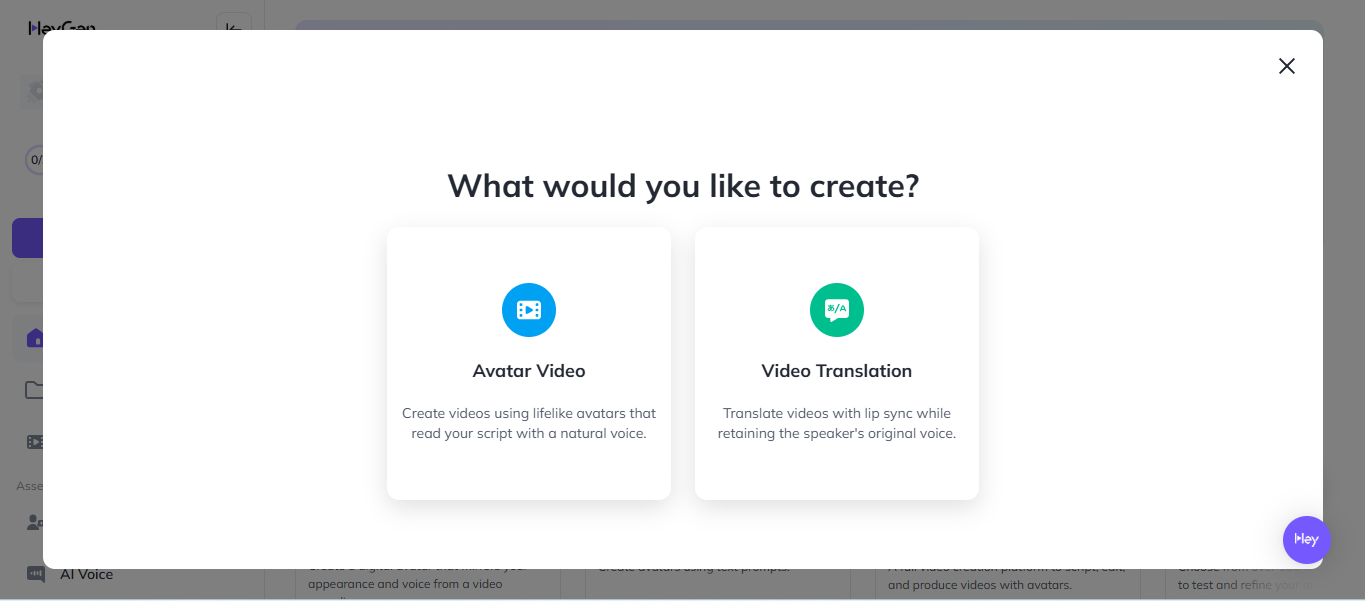This screenshot has width=1365, height=601.
Task: Open the purple Hey chat bubble
Action: pyautogui.click(x=1307, y=540)
